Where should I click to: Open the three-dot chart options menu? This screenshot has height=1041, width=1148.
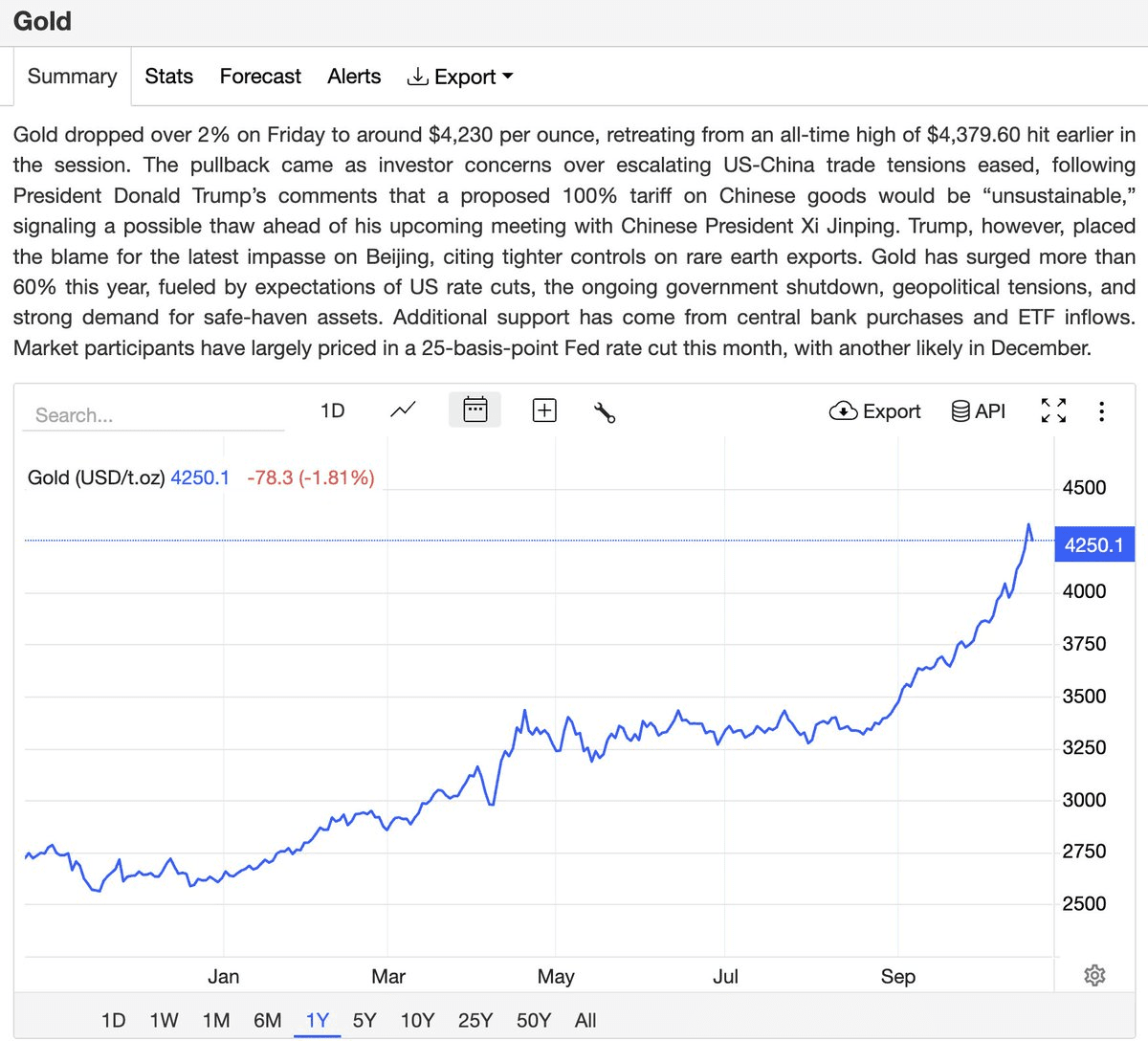click(x=1102, y=411)
